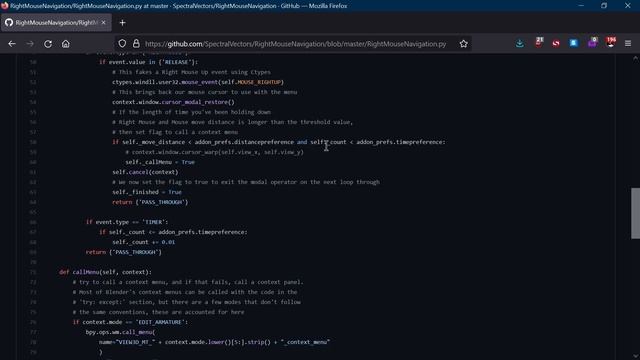640x360 pixels.
Task: Bookmark this page with the star
Action: 463,44
